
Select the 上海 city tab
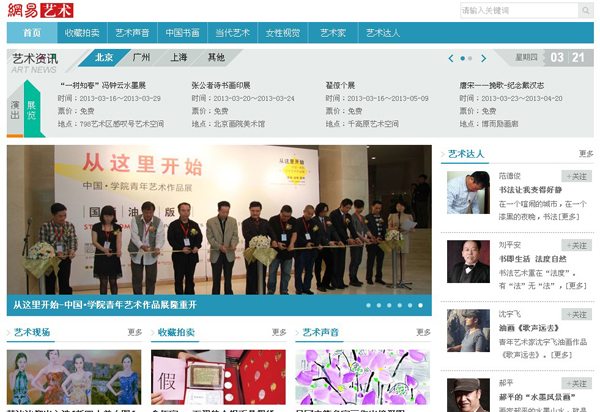click(x=179, y=57)
